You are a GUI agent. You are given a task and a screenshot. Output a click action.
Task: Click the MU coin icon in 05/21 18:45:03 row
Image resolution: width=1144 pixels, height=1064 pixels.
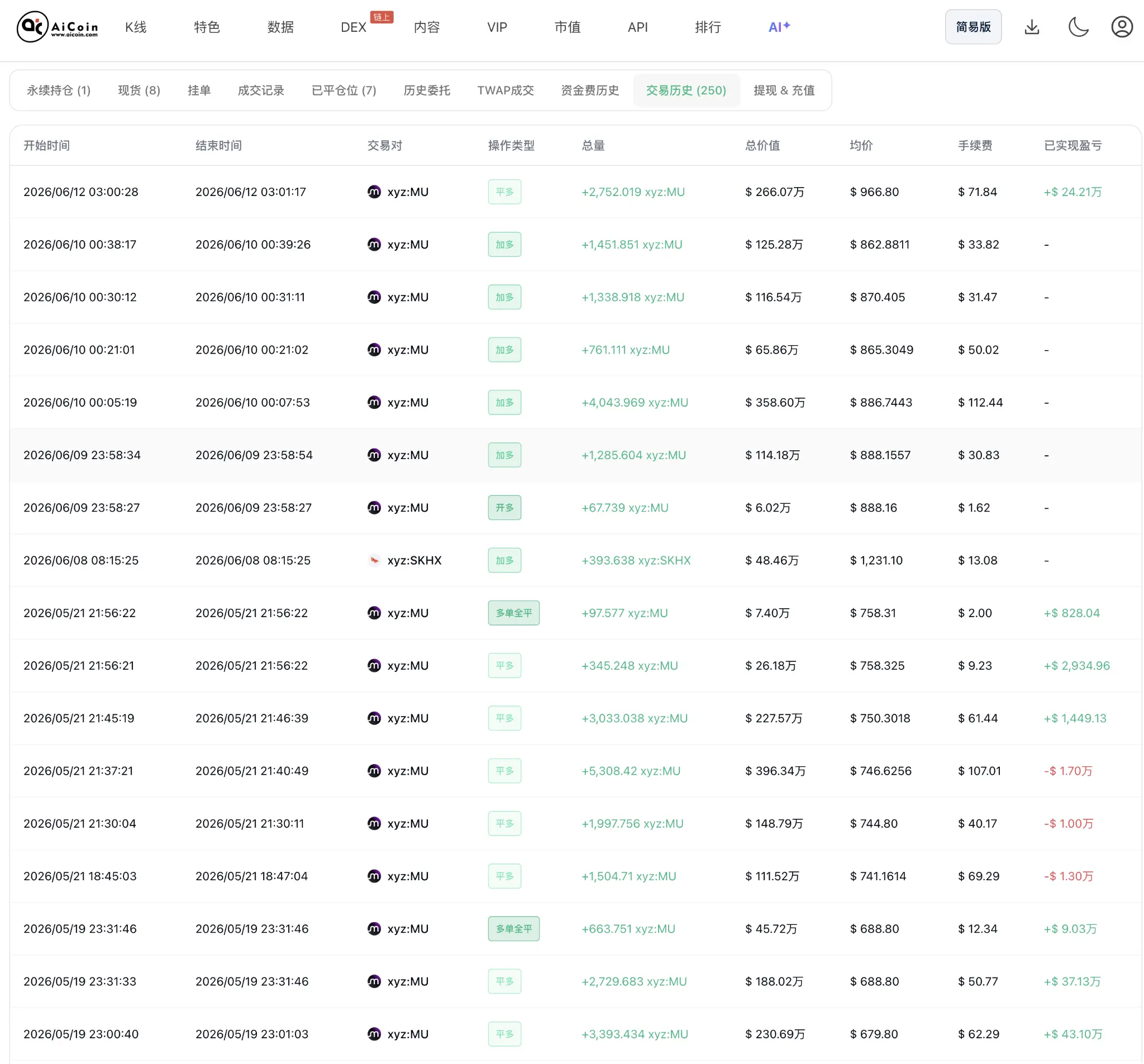click(x=374, y=876)
